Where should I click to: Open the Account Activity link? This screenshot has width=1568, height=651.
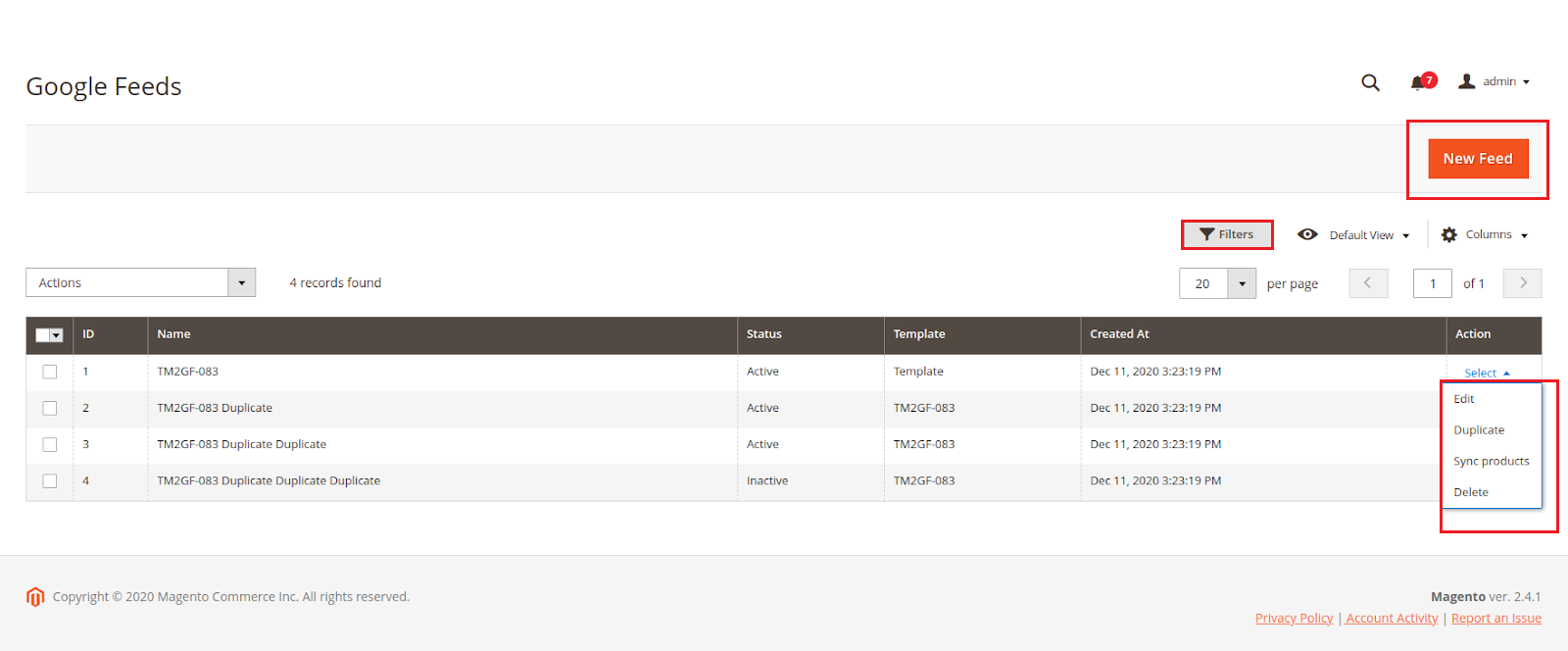[x=1392, y=618]
